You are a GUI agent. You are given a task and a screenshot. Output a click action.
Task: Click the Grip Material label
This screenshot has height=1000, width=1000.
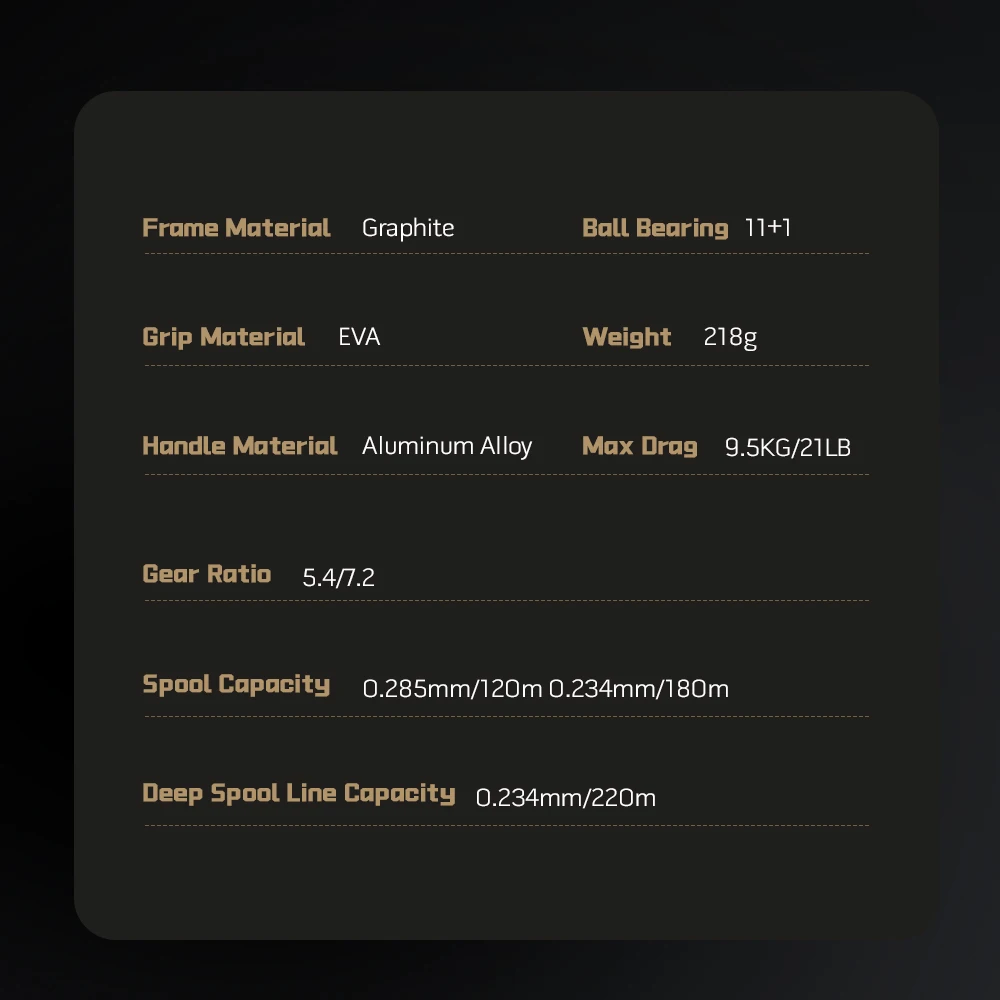224,337
